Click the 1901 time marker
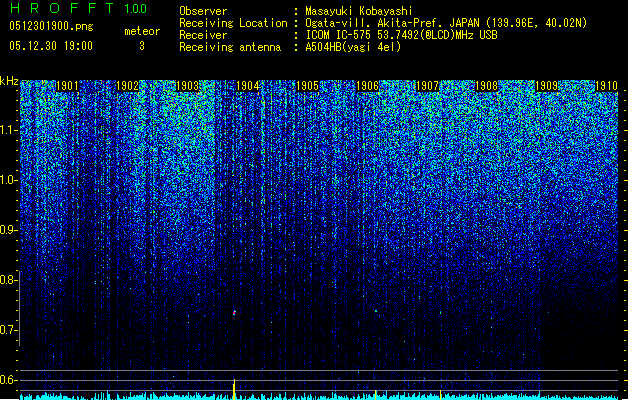Image resolution: width=629 pixels, height=400 pixels. coord(67,86)
